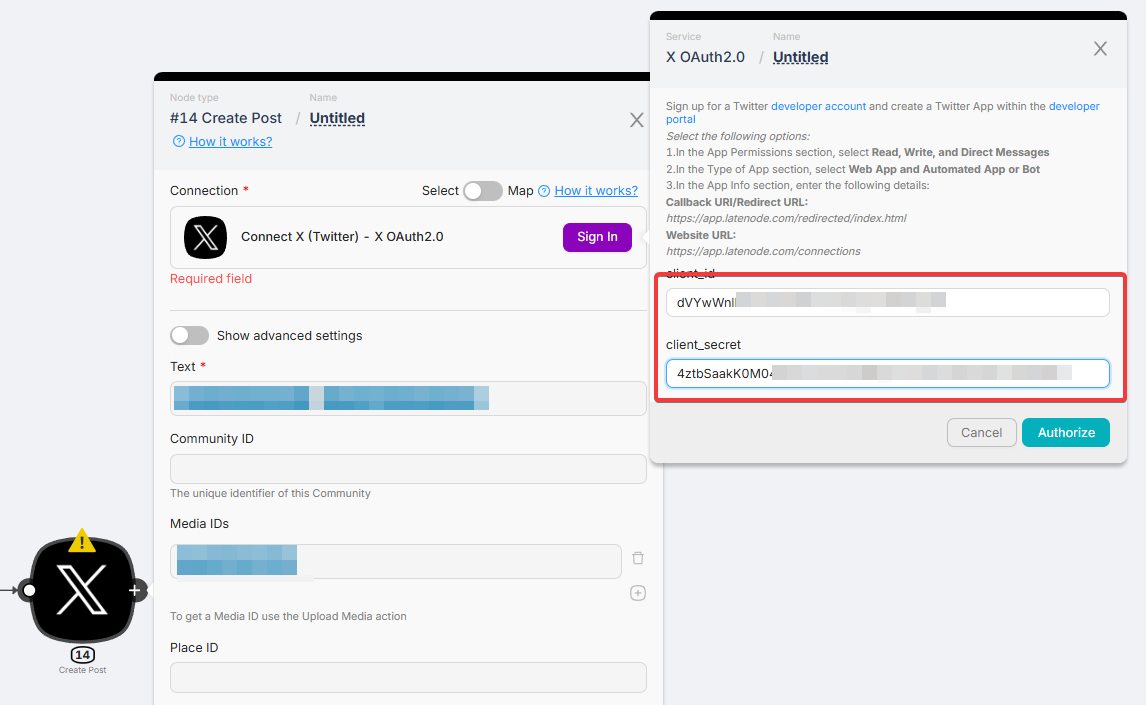
Task: Click the Community ID input field
Action: pos(408,469)
